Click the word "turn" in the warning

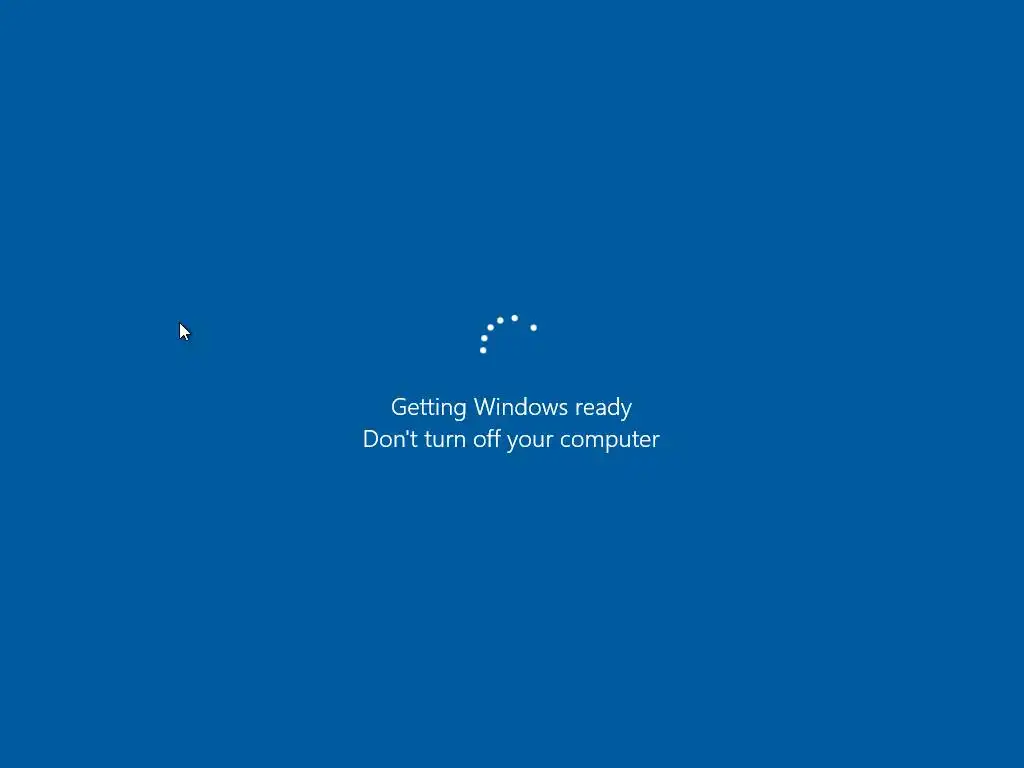(x=445, y=440)
